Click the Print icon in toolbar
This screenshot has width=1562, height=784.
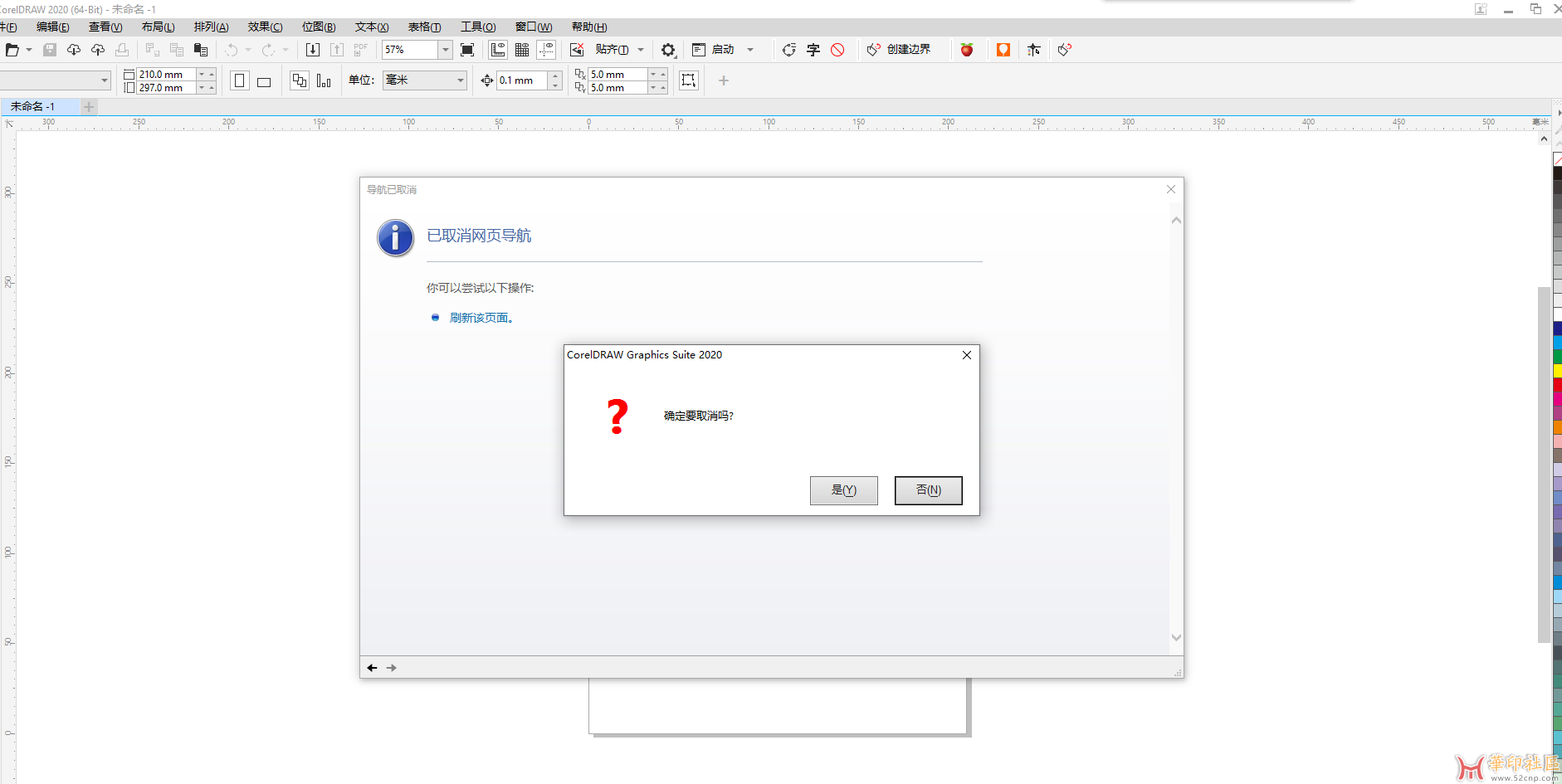[122, 50]
